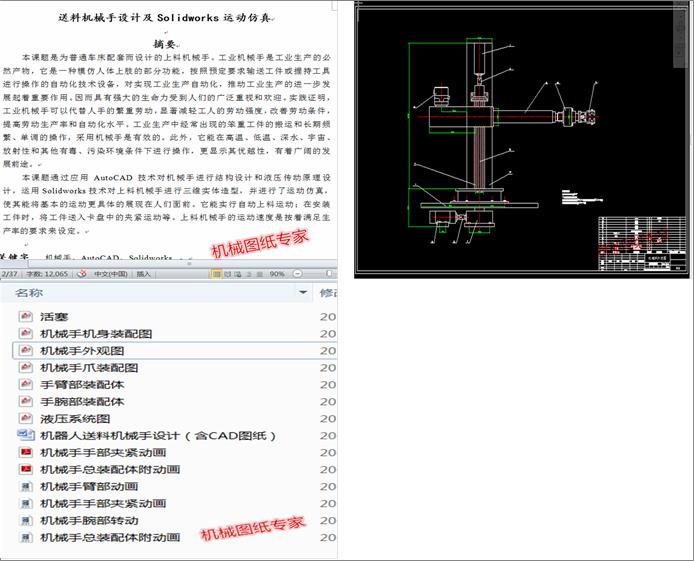Click the DWG icon beside 机械手爪装配图
Viewport: 694px width, 561px height.
pos(26,367)
